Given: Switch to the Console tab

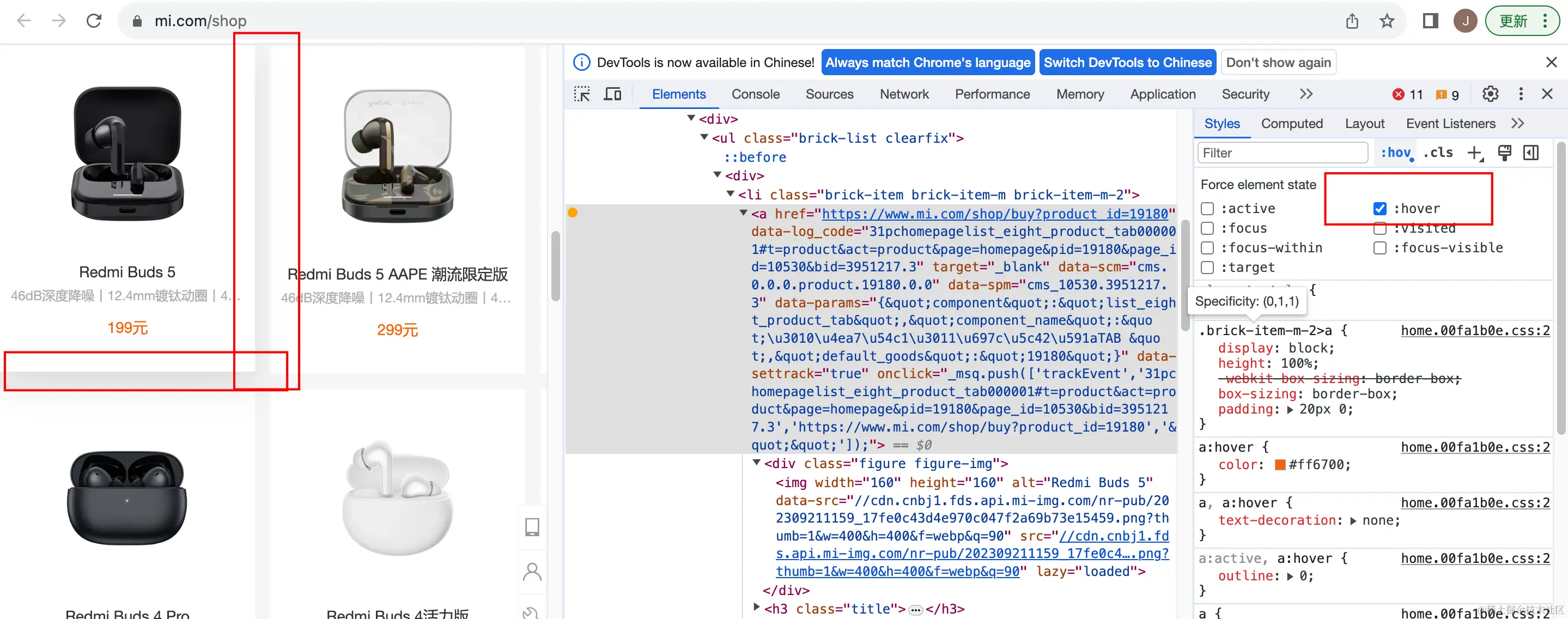Looking at the screenshot, I should click(x=755, y=94).
